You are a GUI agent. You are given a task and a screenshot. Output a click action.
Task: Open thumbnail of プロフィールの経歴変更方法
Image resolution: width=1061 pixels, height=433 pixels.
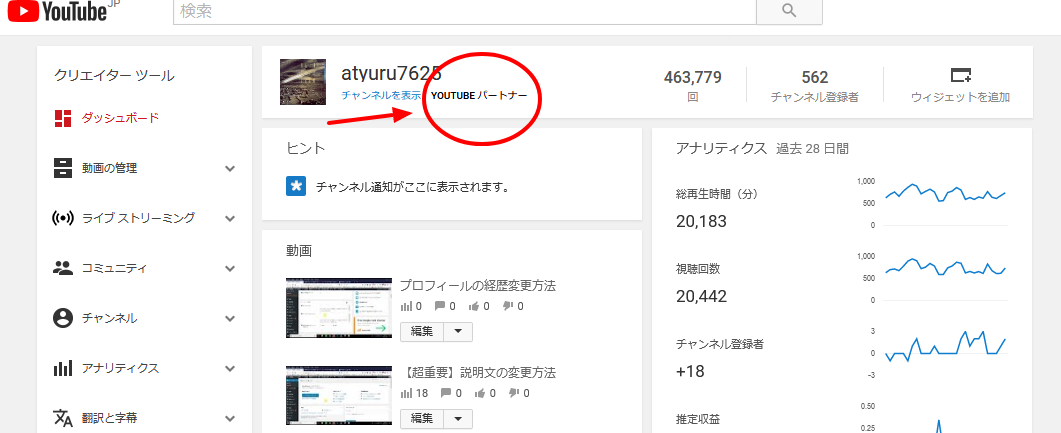coord(339,308)
